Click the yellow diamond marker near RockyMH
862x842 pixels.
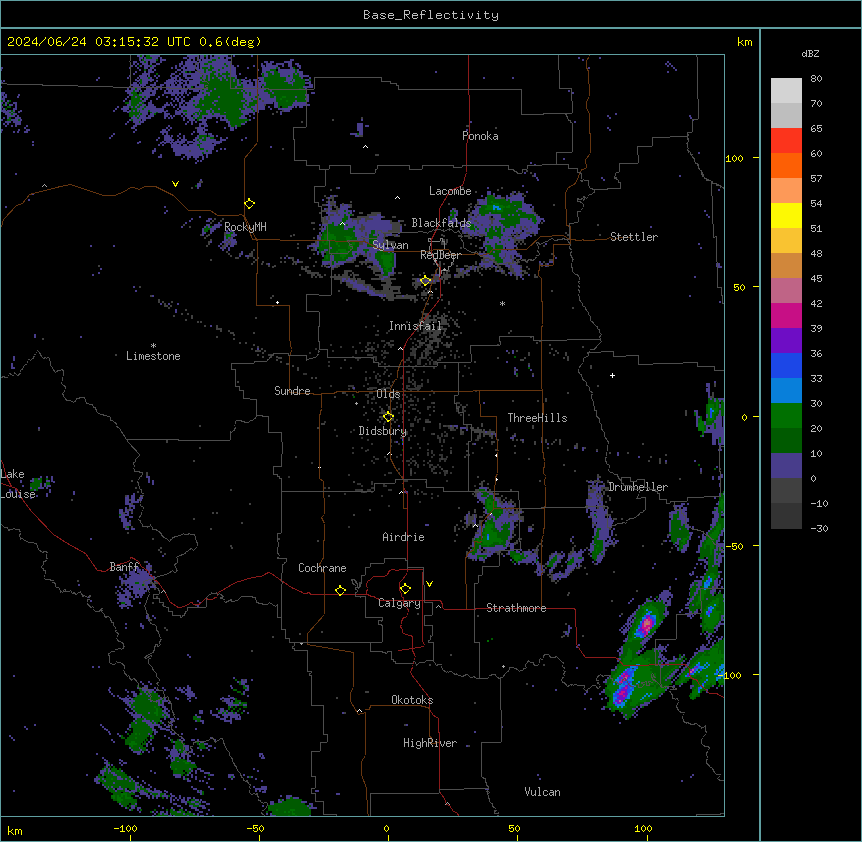coord(250,204)
